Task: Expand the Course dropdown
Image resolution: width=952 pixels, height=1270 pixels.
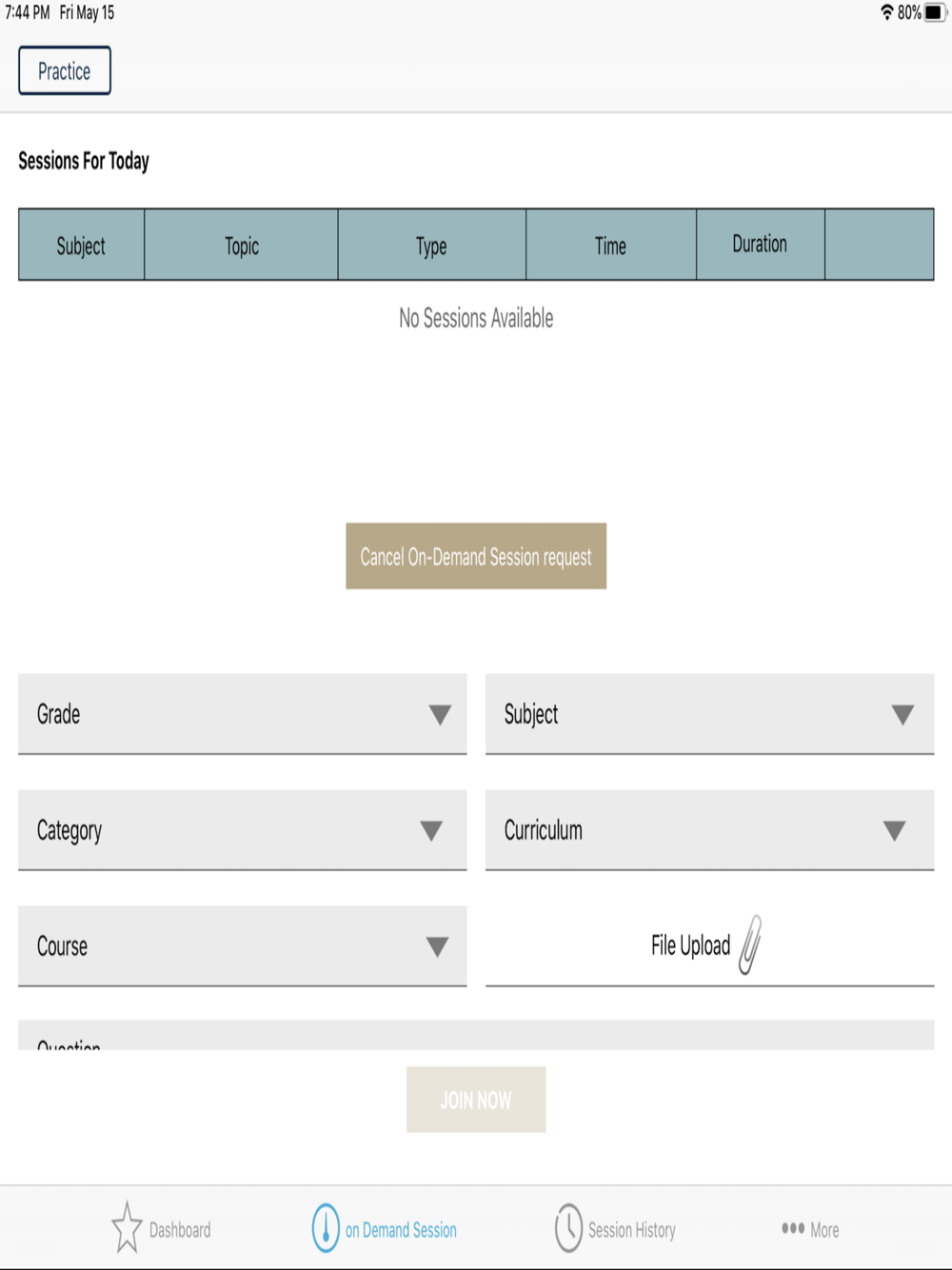Action: pyautogui.click(x=243, y=946)
